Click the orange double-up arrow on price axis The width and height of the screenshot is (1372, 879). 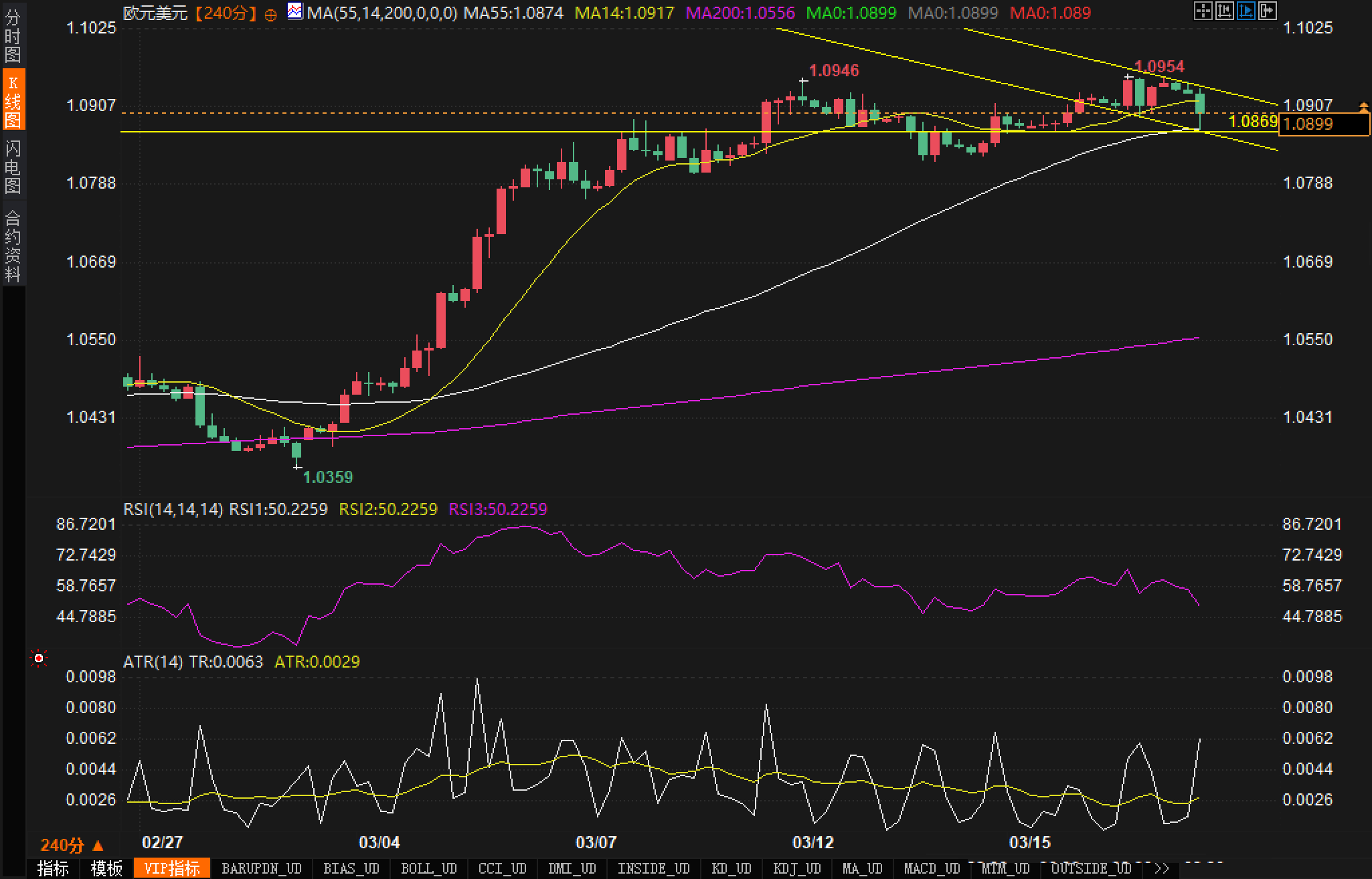(1363, 106)
